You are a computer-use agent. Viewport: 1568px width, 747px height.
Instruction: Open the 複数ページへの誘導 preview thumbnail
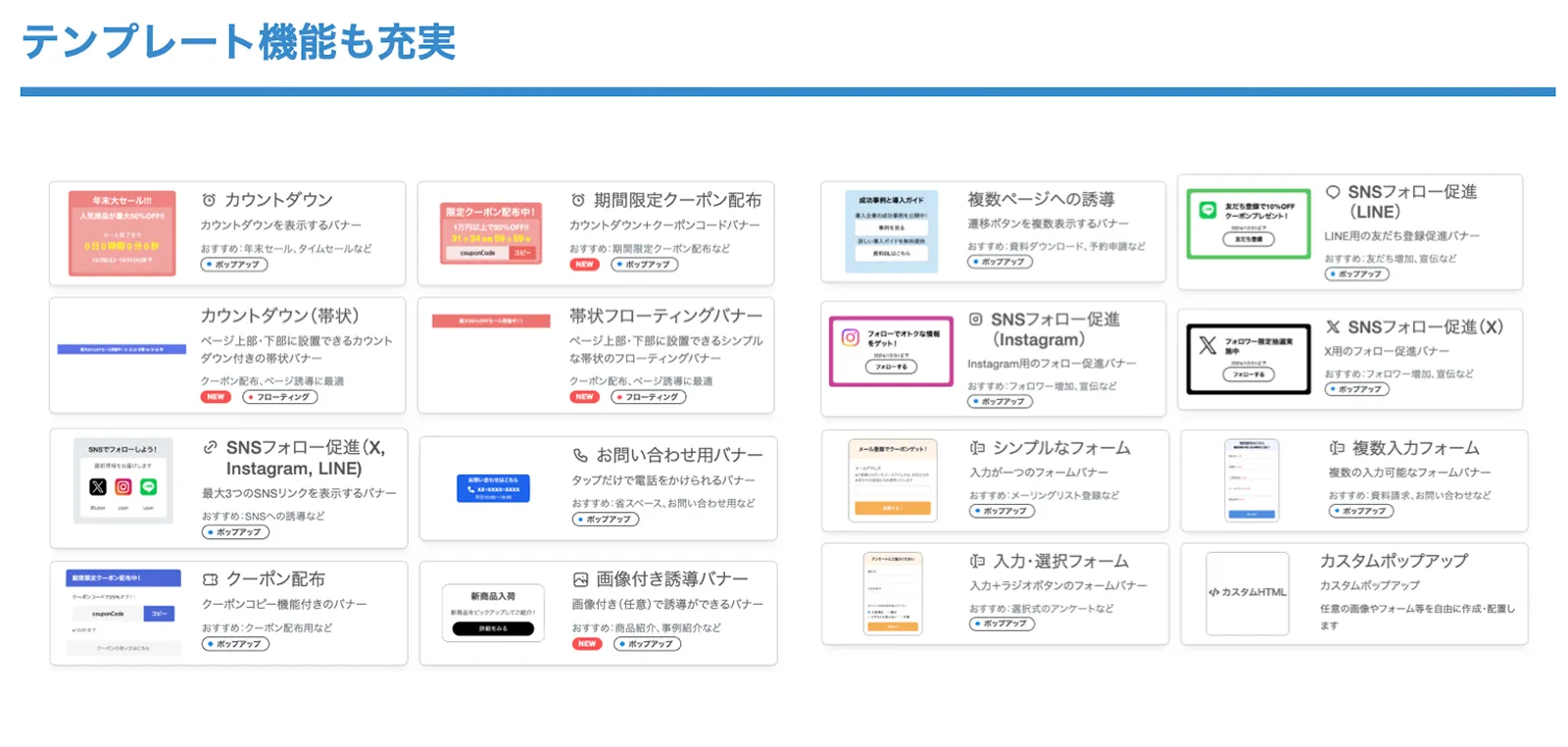tap(891, 231)
